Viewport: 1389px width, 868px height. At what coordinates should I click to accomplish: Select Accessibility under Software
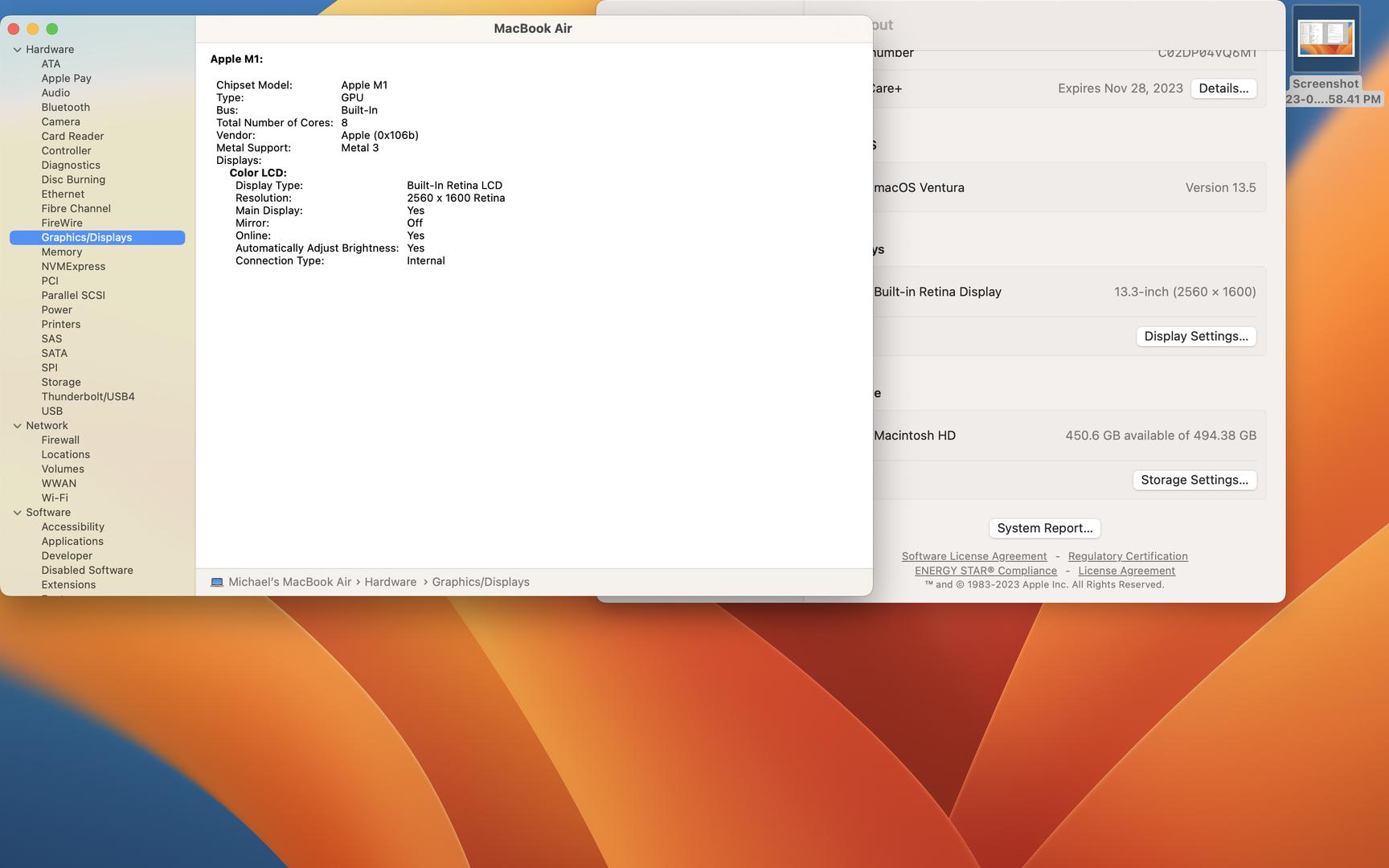(72, 527)
